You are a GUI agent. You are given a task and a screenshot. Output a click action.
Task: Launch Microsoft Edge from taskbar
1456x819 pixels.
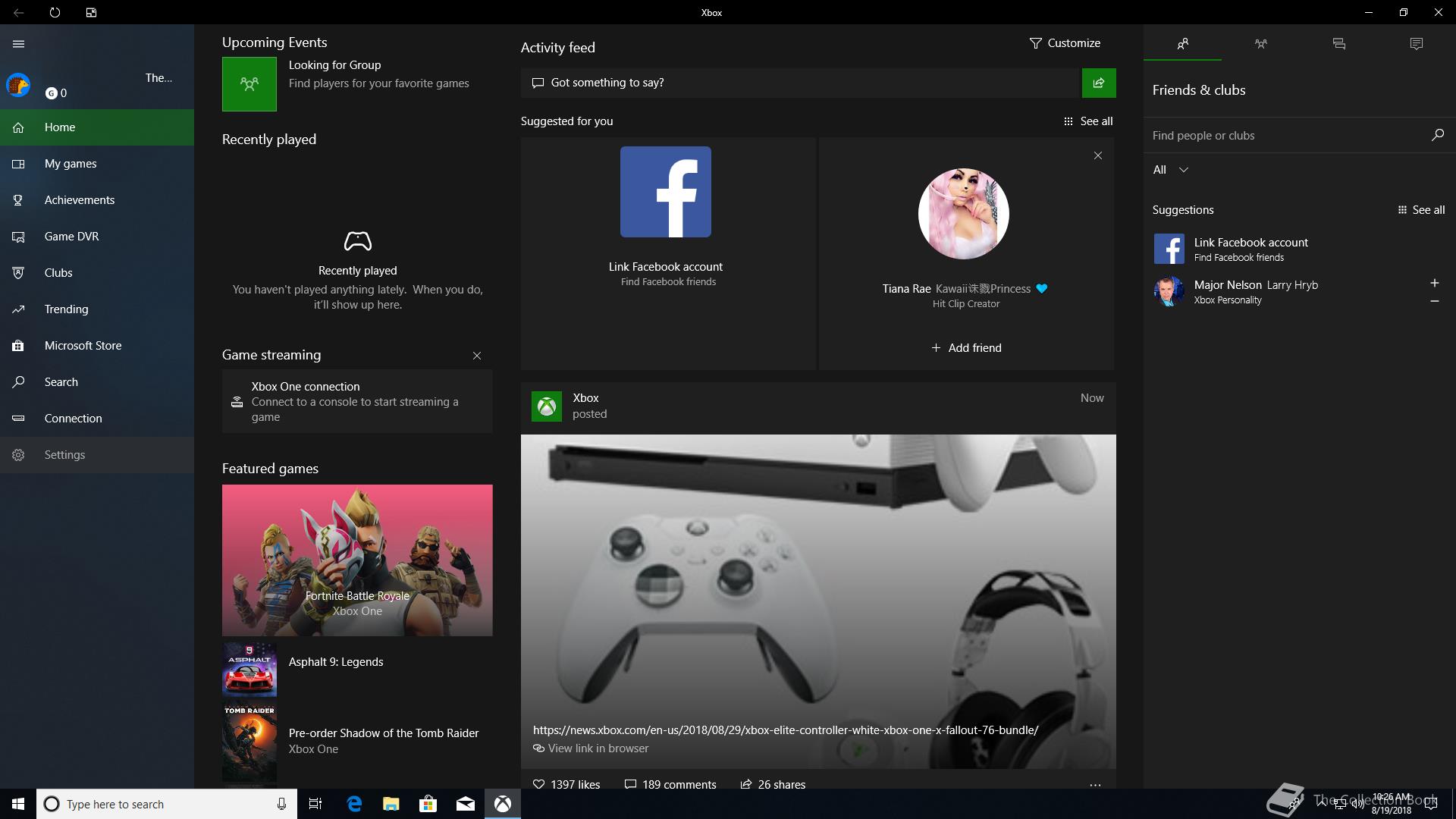[354, 804]
